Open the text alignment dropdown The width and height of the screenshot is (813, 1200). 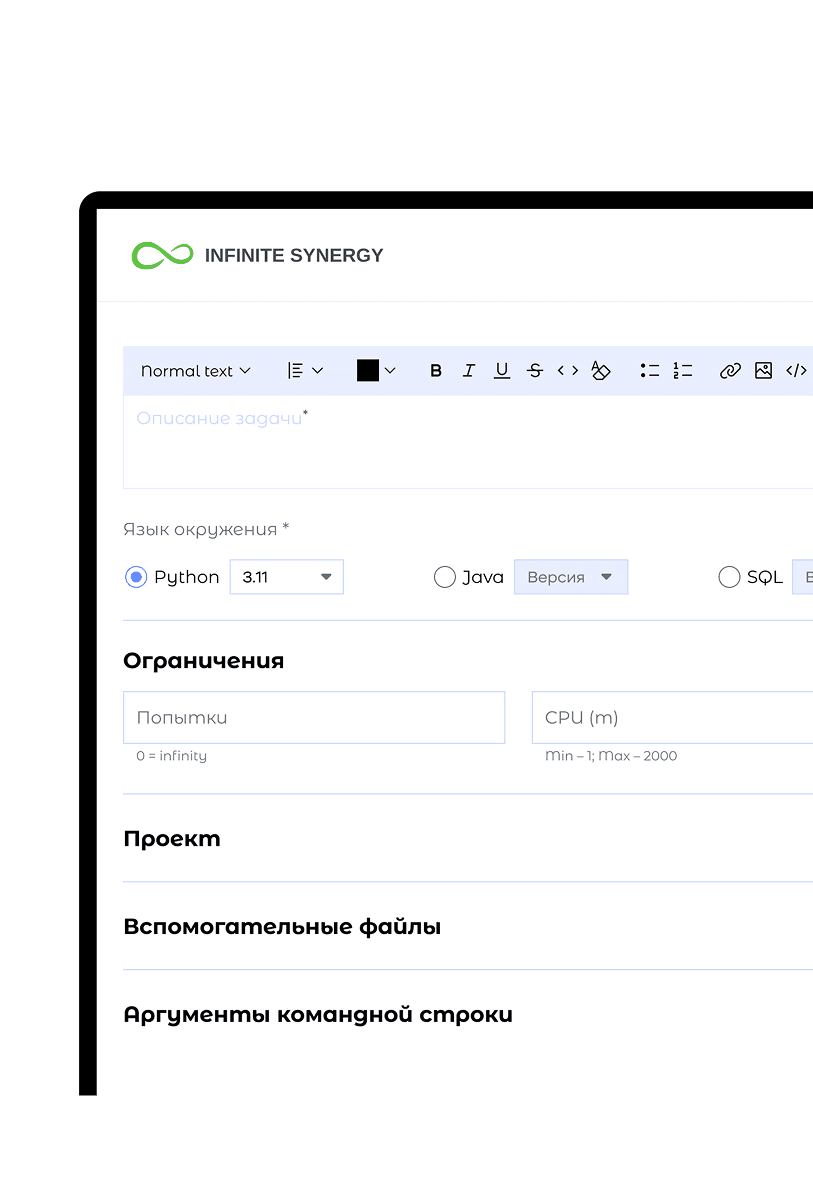pyautogui.click(x=306, y=371)
